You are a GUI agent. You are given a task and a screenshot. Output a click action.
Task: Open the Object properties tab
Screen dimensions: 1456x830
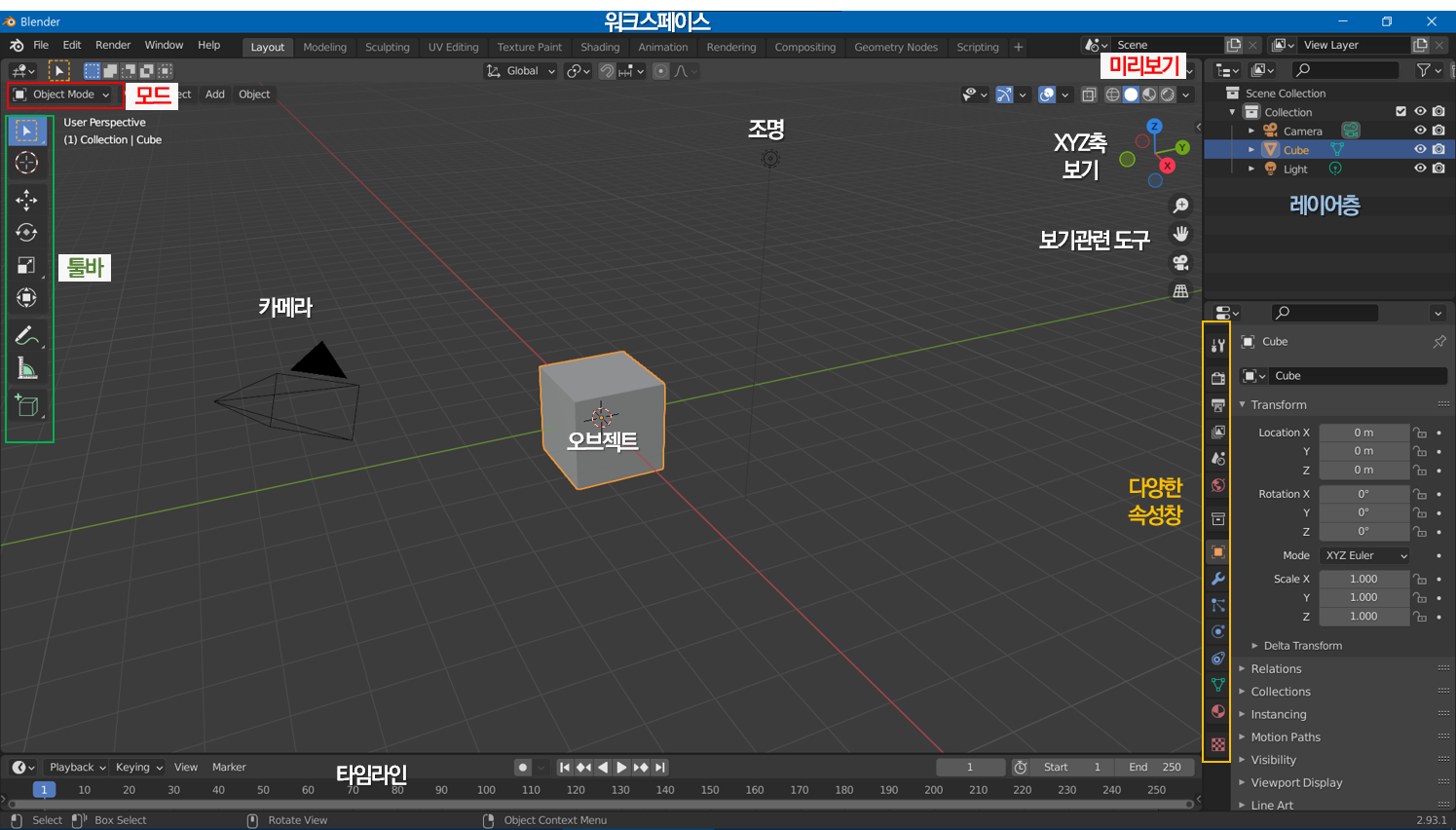click(x=1217, y=552)
